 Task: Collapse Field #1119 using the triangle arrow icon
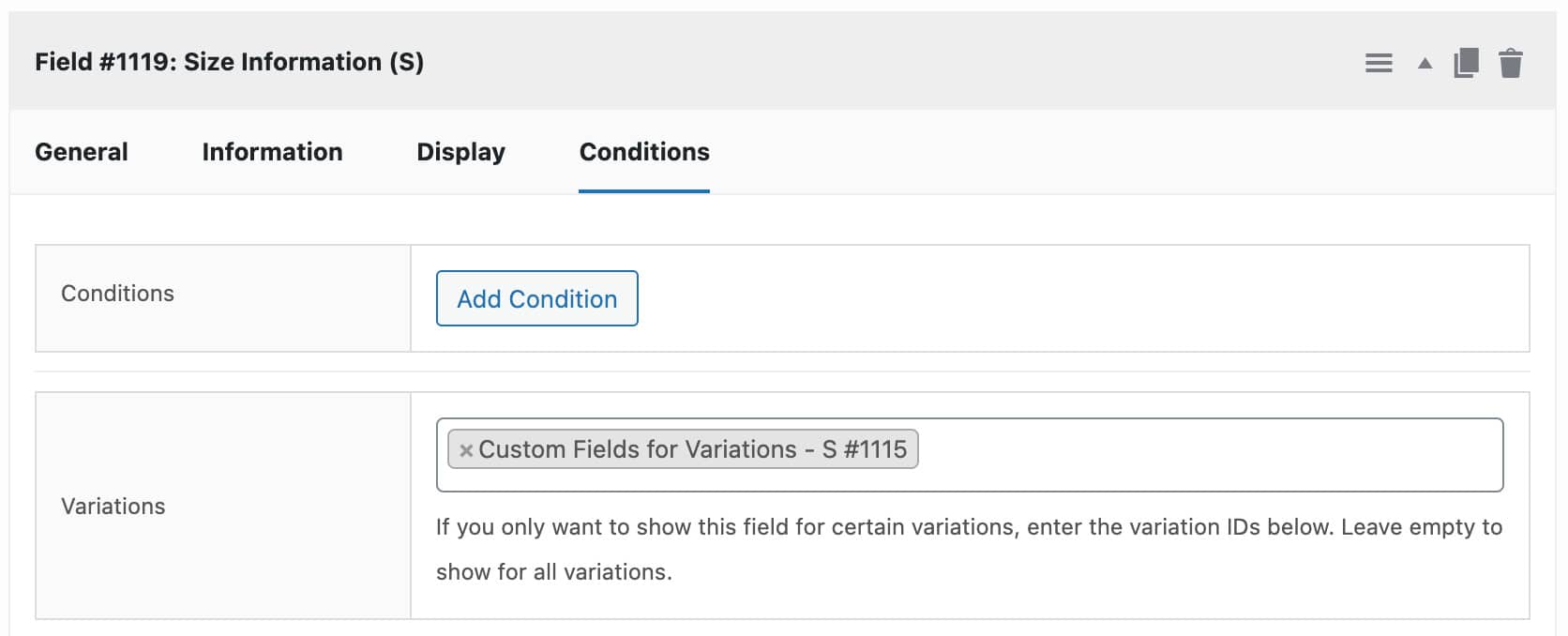point(1423,66)
